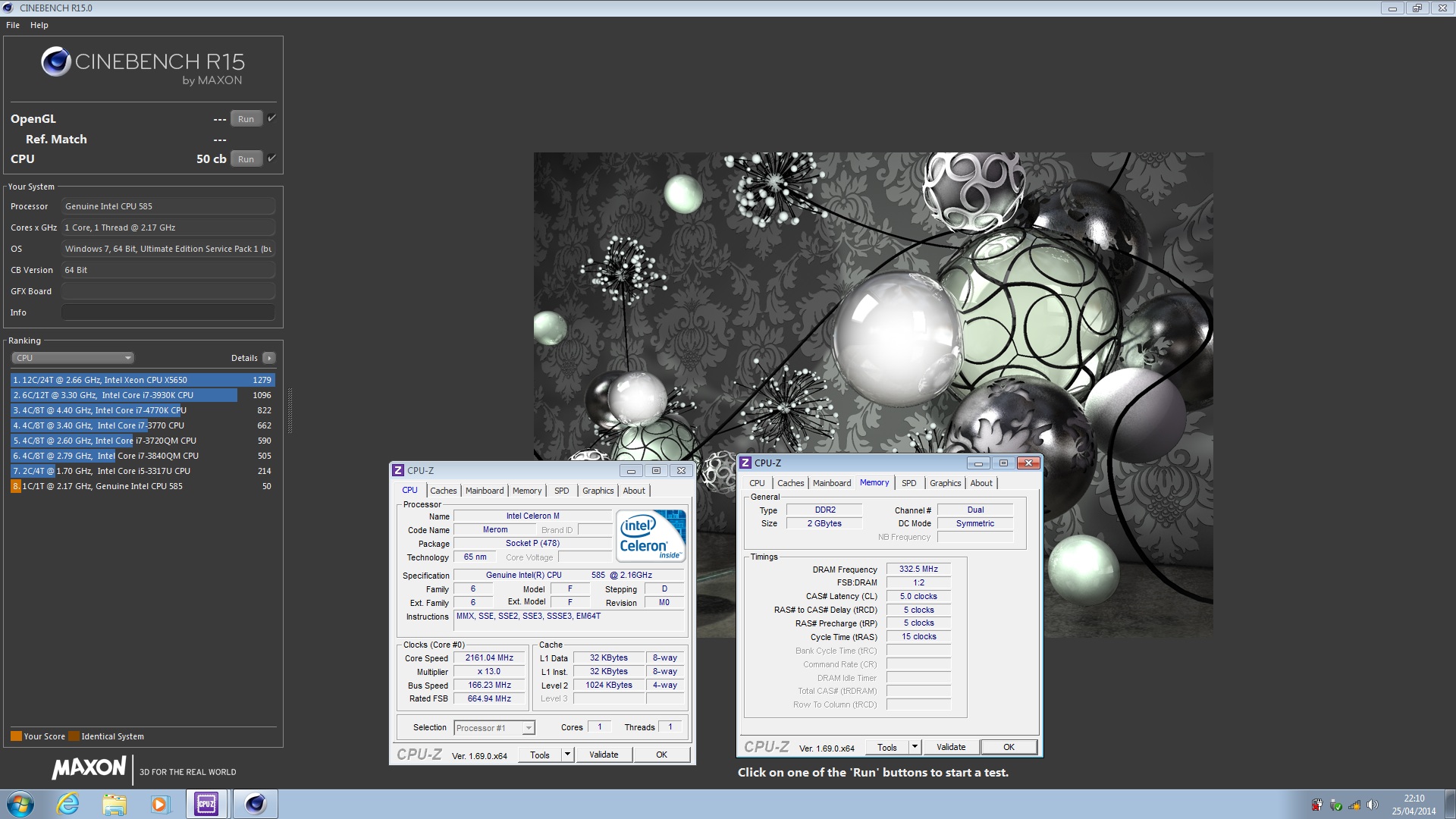Click Validate in left CPU-Z window
Viewport: 1456px width, 819px height.
604,755
